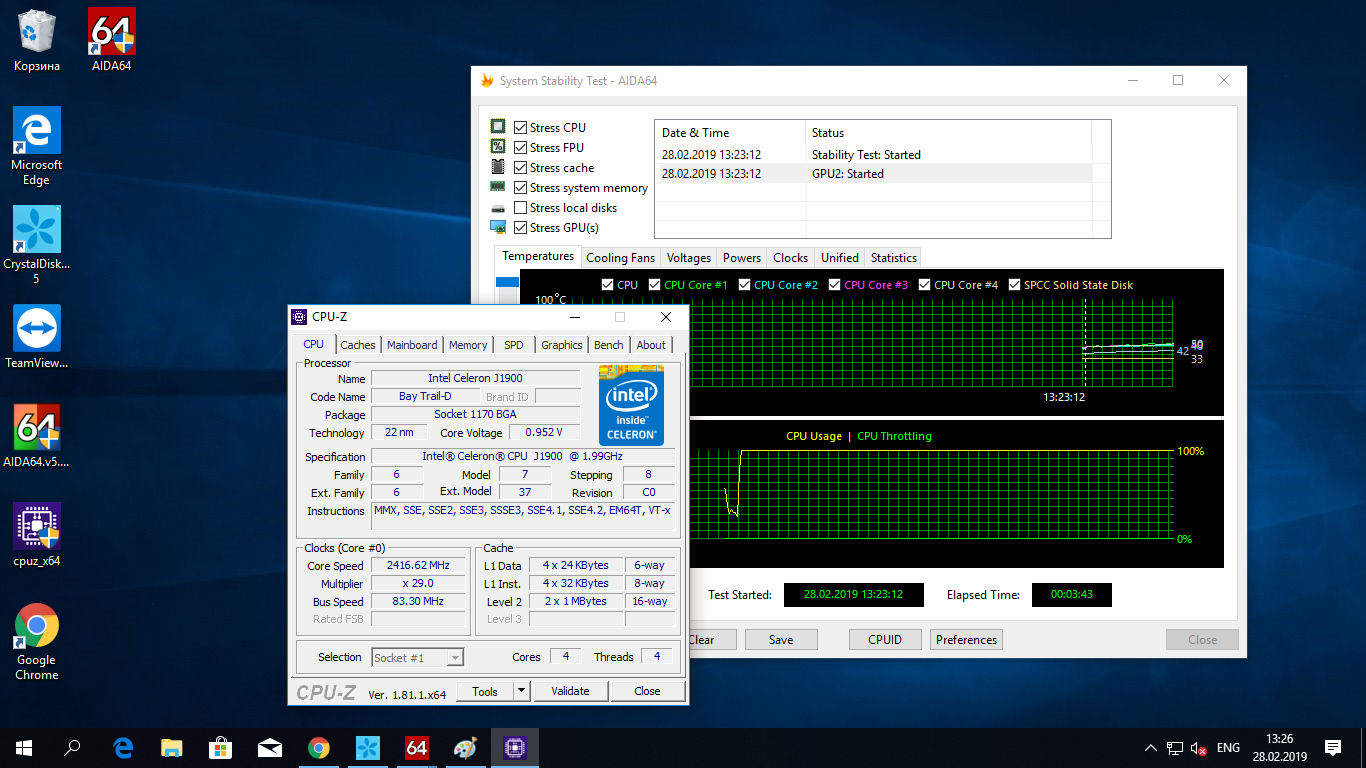
Task: Uncheck Stress system memory checkbox
Action: [520, 188]
